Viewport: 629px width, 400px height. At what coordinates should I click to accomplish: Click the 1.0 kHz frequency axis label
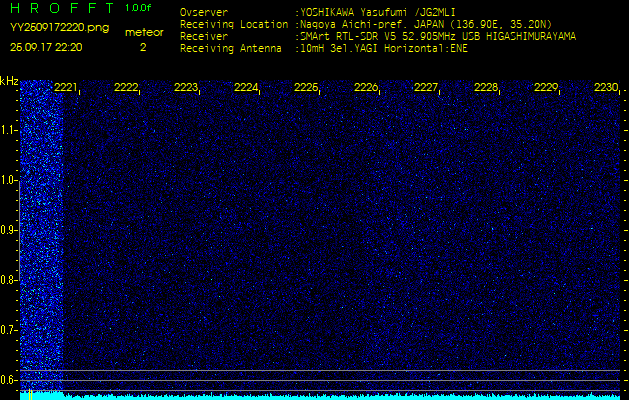(x=9, y=180)
